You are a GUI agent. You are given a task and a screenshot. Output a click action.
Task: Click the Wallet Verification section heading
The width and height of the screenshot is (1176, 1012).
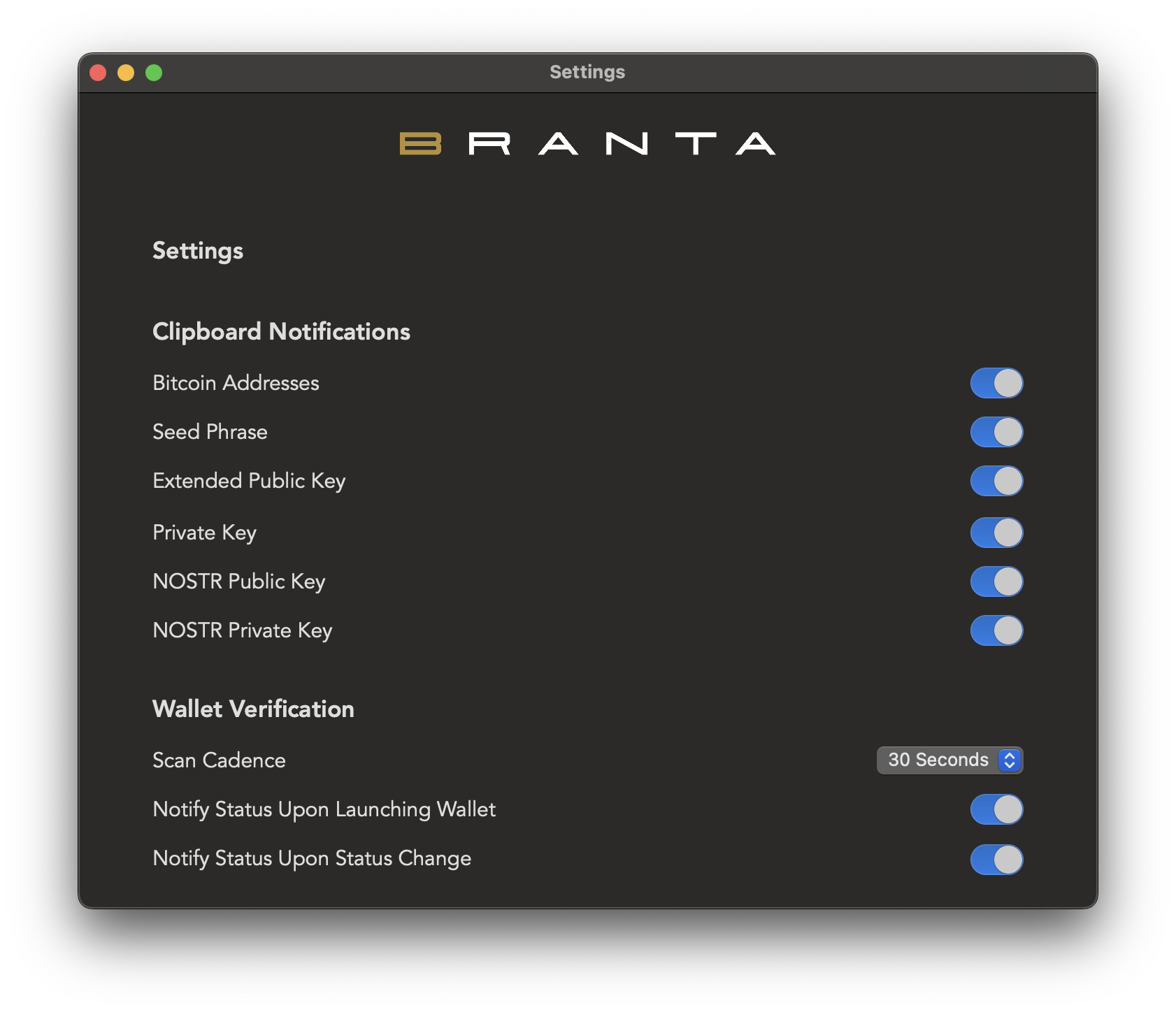pyautogui.click(x=253, y=709)
